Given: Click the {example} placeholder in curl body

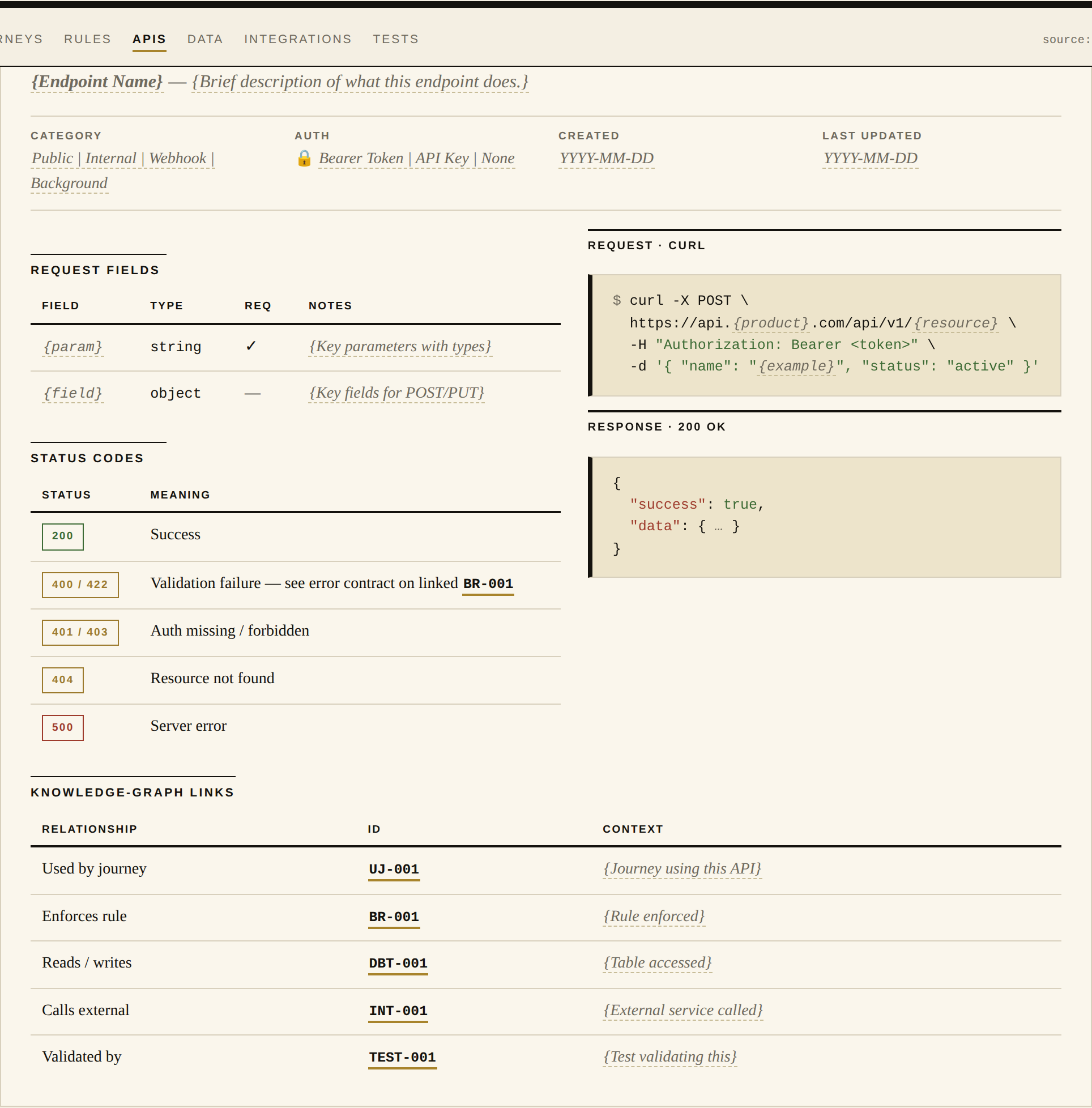Looking at the screenshot, I should (796, 367).
